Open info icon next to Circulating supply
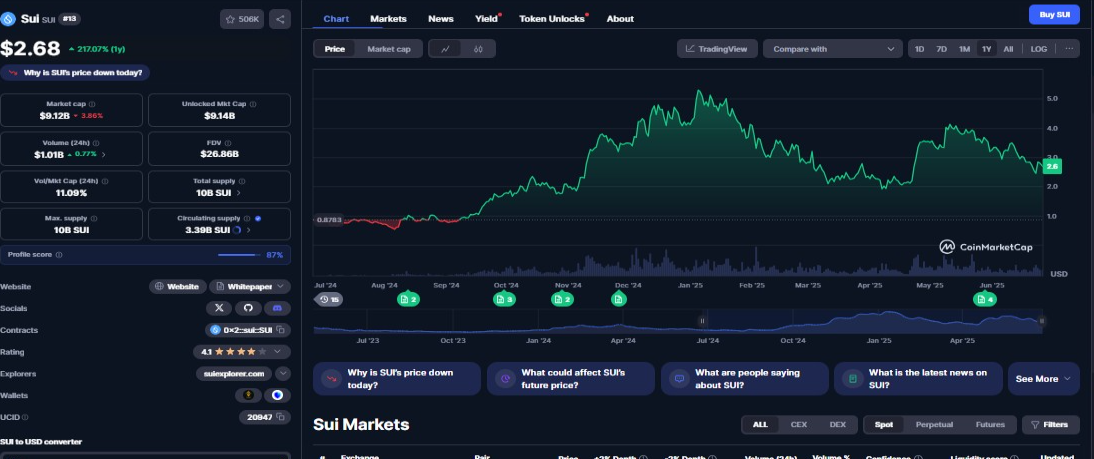The height and width of the screenshot is (459, 1094). [246, 218]
